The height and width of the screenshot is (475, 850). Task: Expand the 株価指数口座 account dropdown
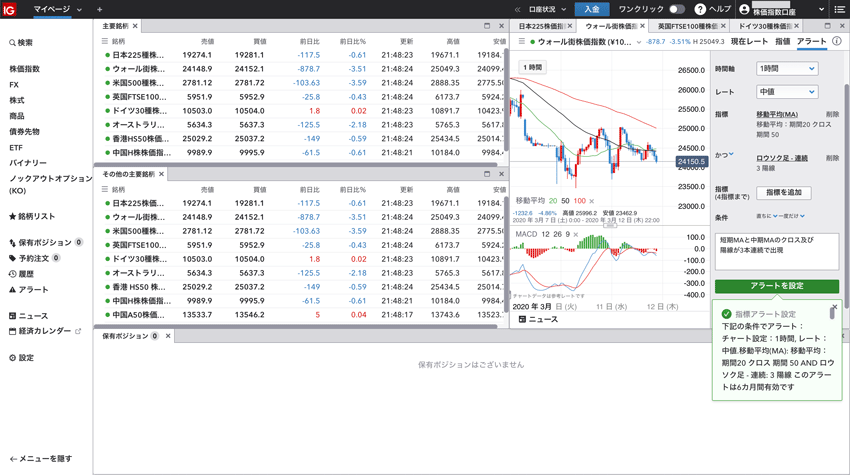821,9
